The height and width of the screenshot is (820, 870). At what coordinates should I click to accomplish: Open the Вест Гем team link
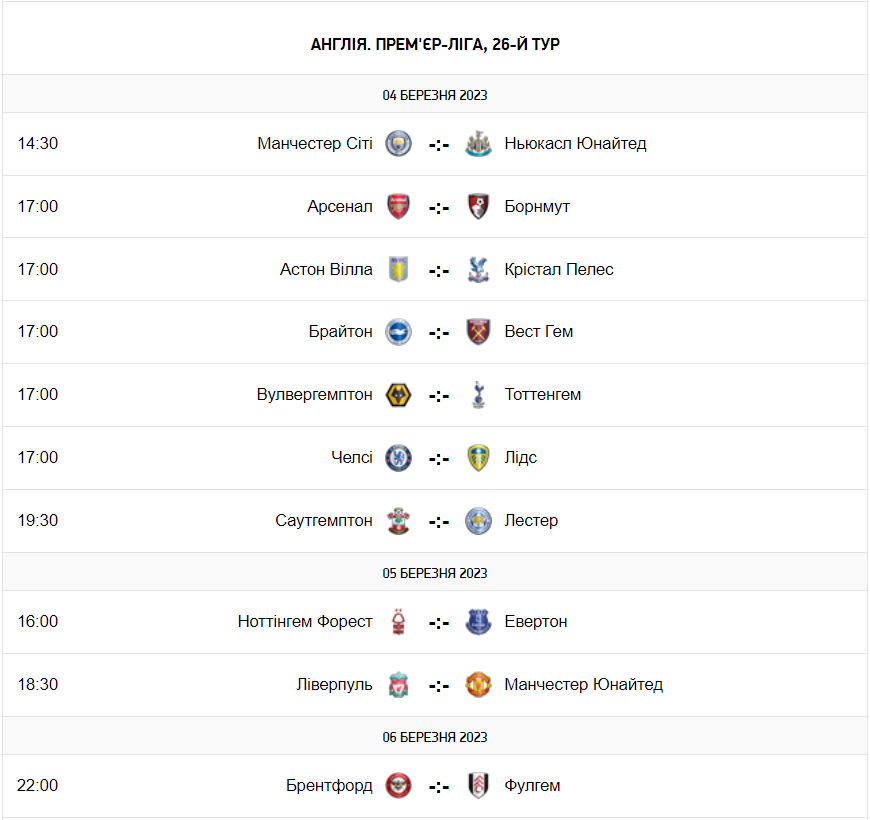pos(539,332)
